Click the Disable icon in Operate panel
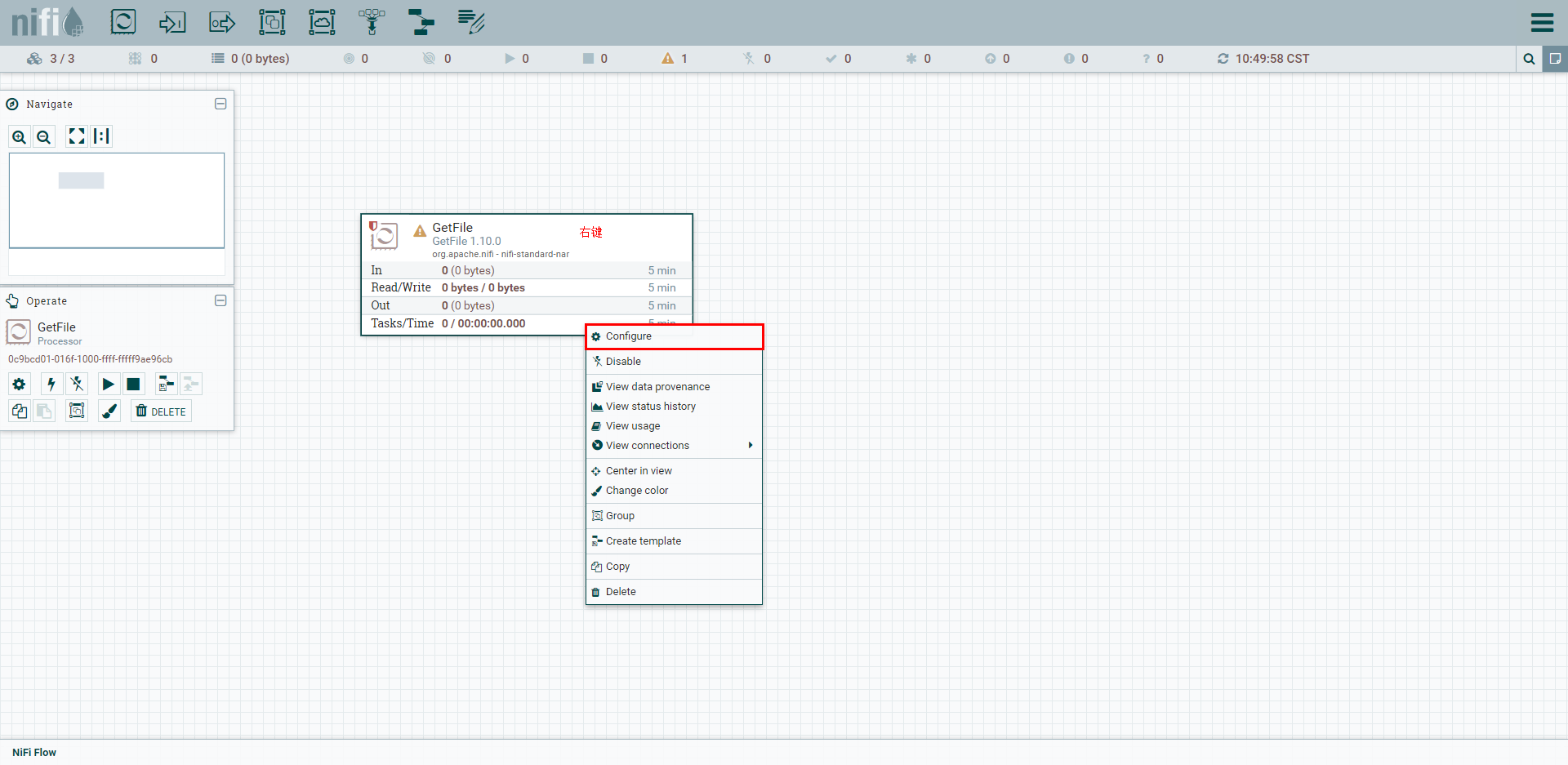 click(77, 384)
